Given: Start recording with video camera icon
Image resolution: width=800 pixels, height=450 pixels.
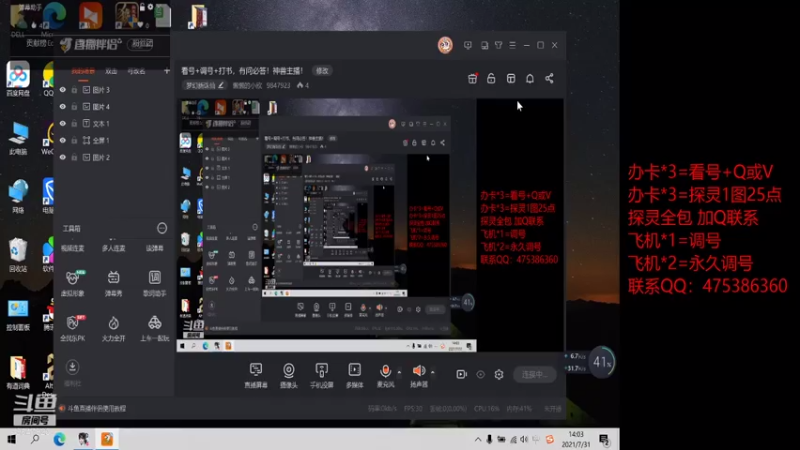Looking at the screenshot, I should [461, 374].
